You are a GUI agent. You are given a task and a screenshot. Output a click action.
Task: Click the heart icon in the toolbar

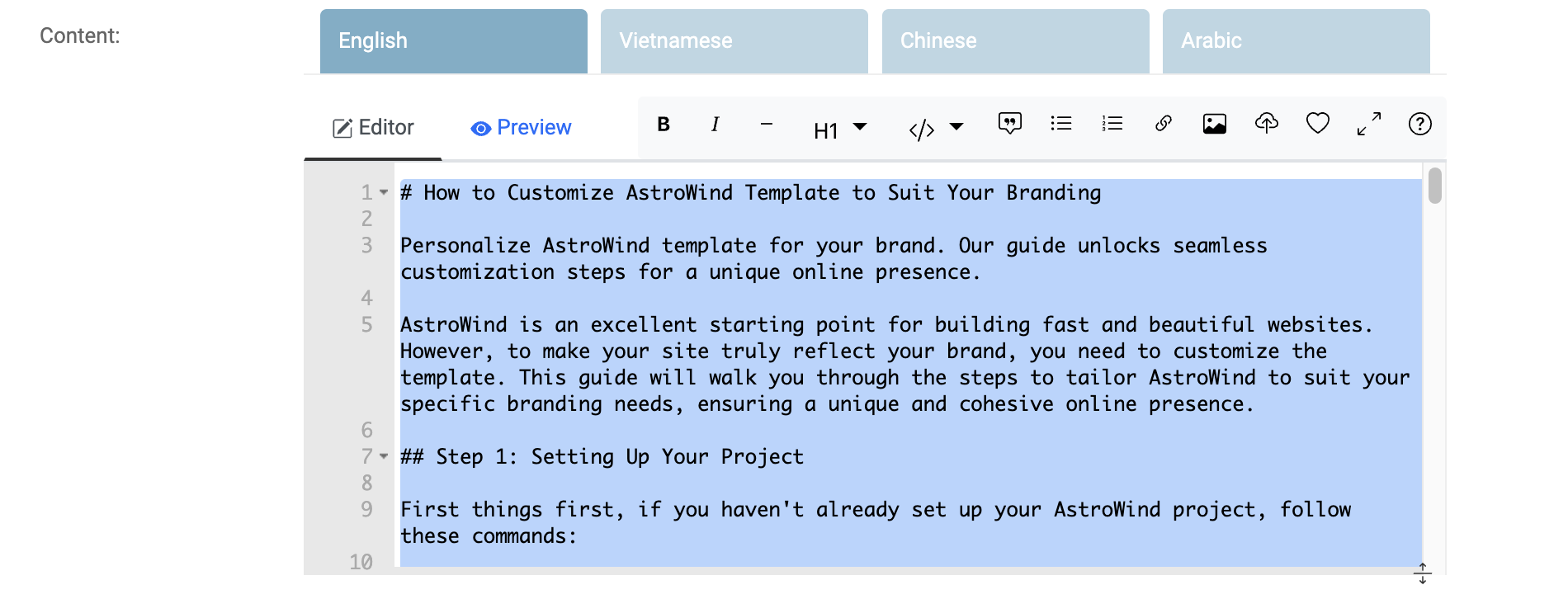coord(1318,124)
